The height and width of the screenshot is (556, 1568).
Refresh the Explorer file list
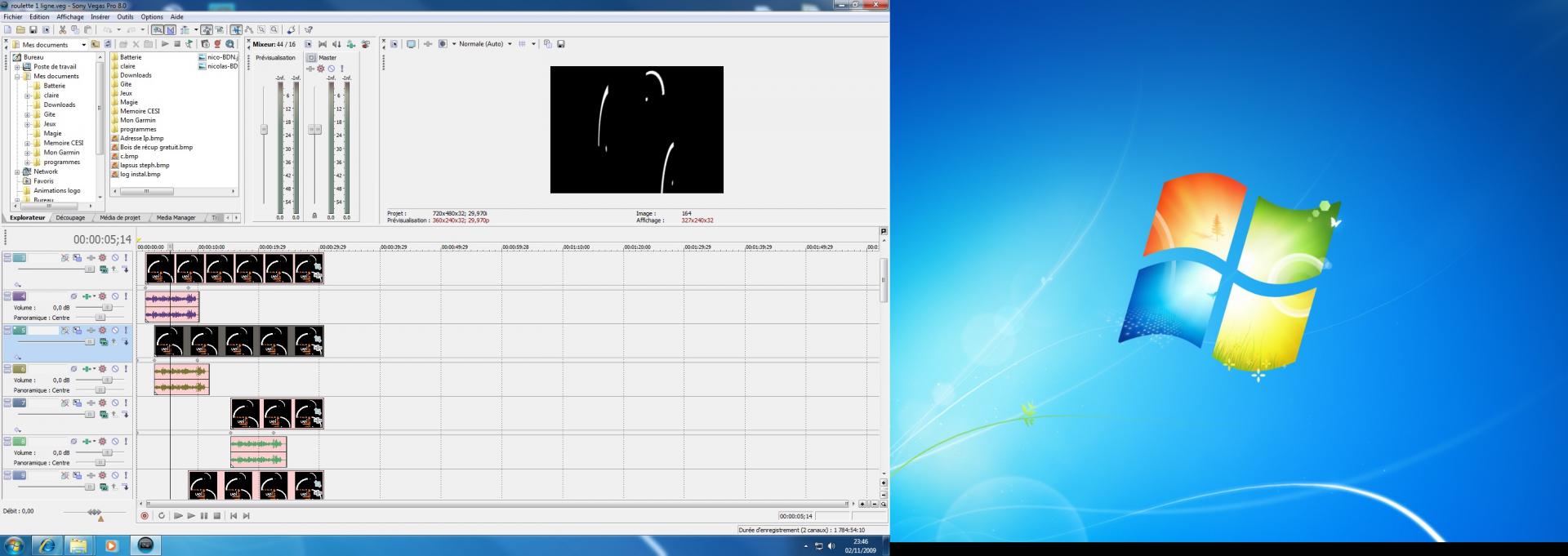[107, 44]
